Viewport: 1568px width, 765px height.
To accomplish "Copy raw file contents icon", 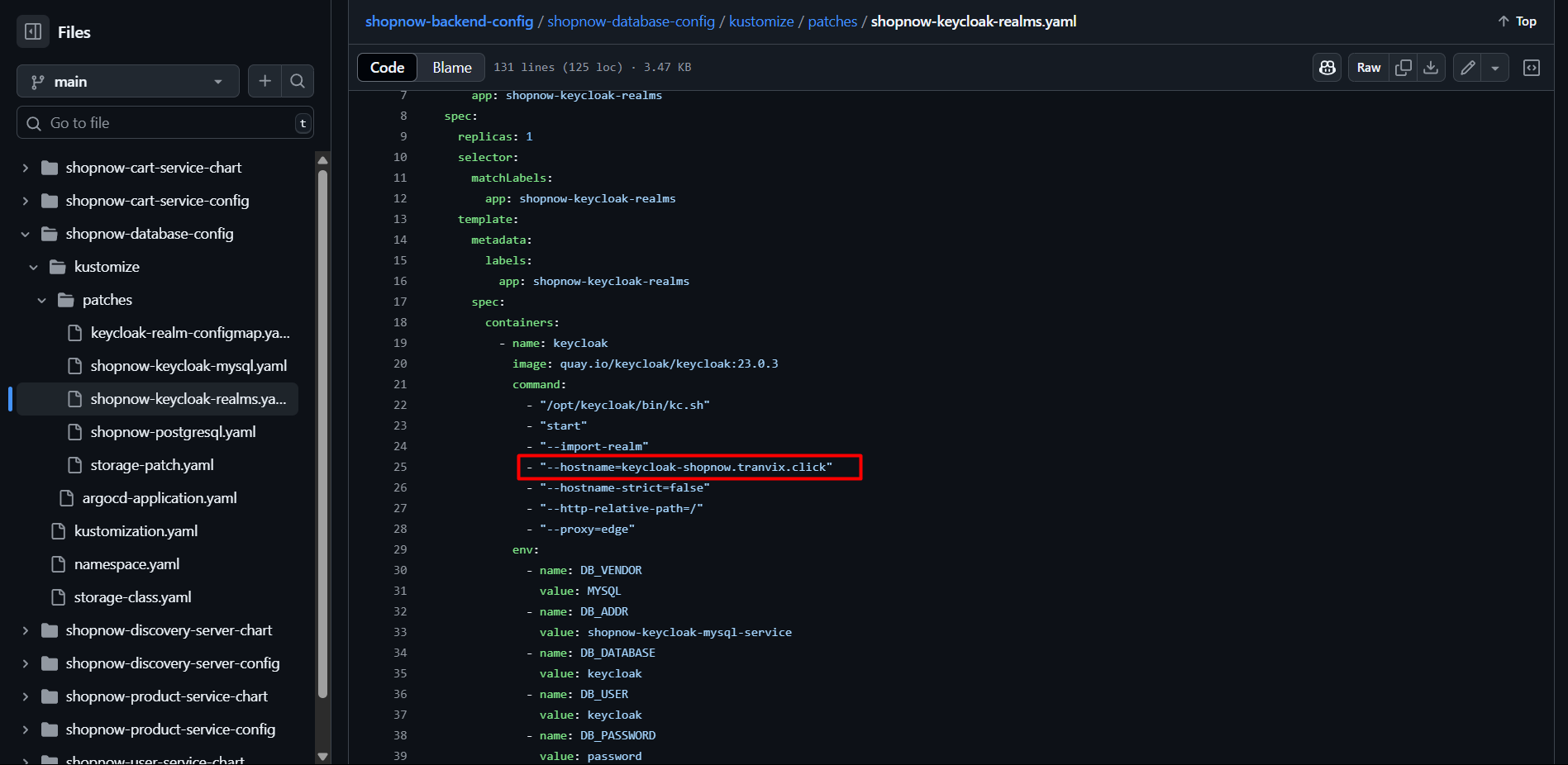I will tap(1403, 68).
